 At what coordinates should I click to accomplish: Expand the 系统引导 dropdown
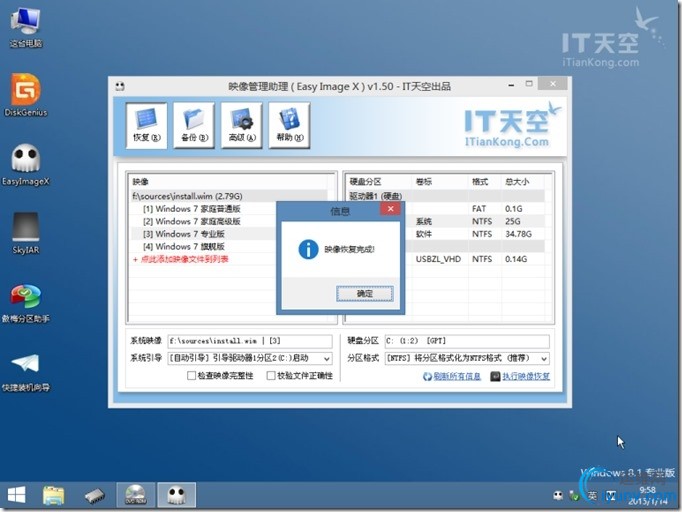click(326, 358)
